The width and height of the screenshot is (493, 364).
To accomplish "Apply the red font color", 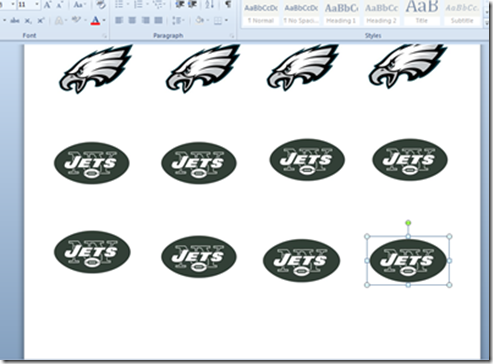I will tap(95, 21).
